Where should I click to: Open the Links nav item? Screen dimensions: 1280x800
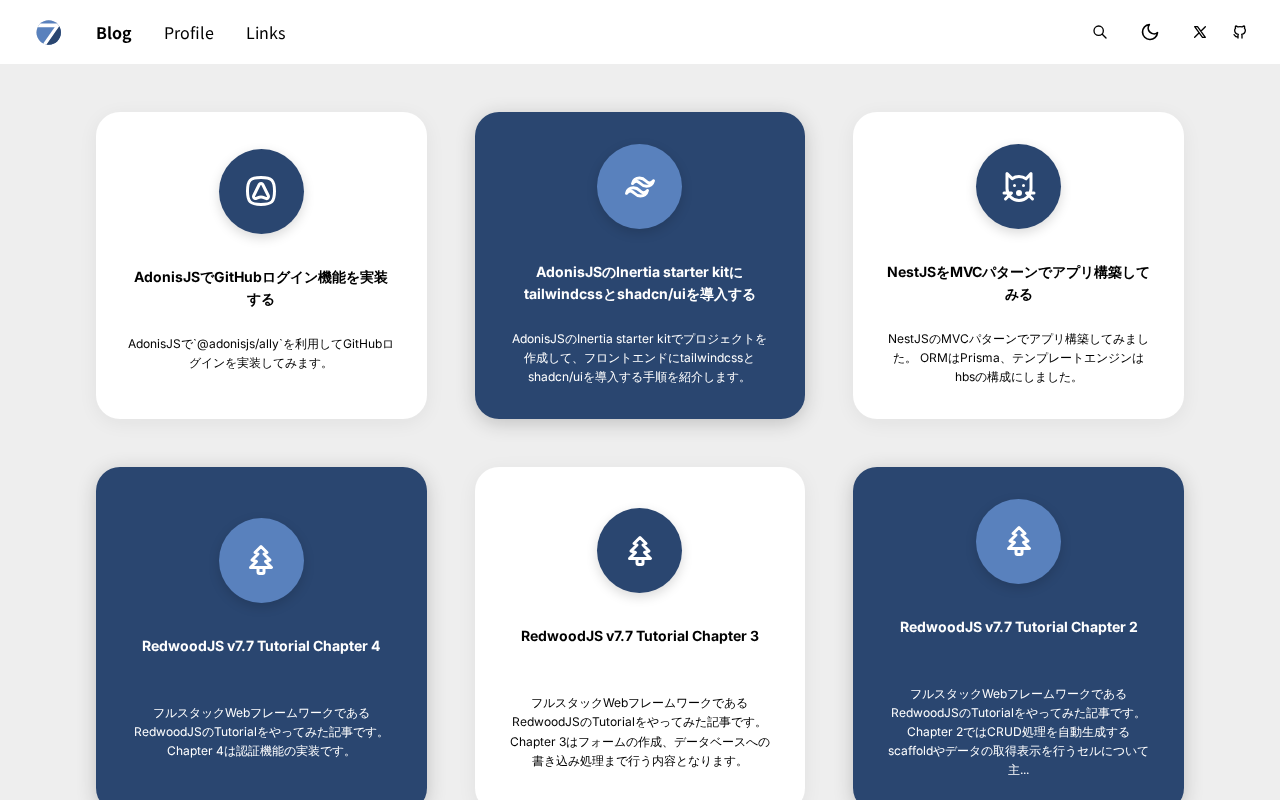click(x=266, y=33)
